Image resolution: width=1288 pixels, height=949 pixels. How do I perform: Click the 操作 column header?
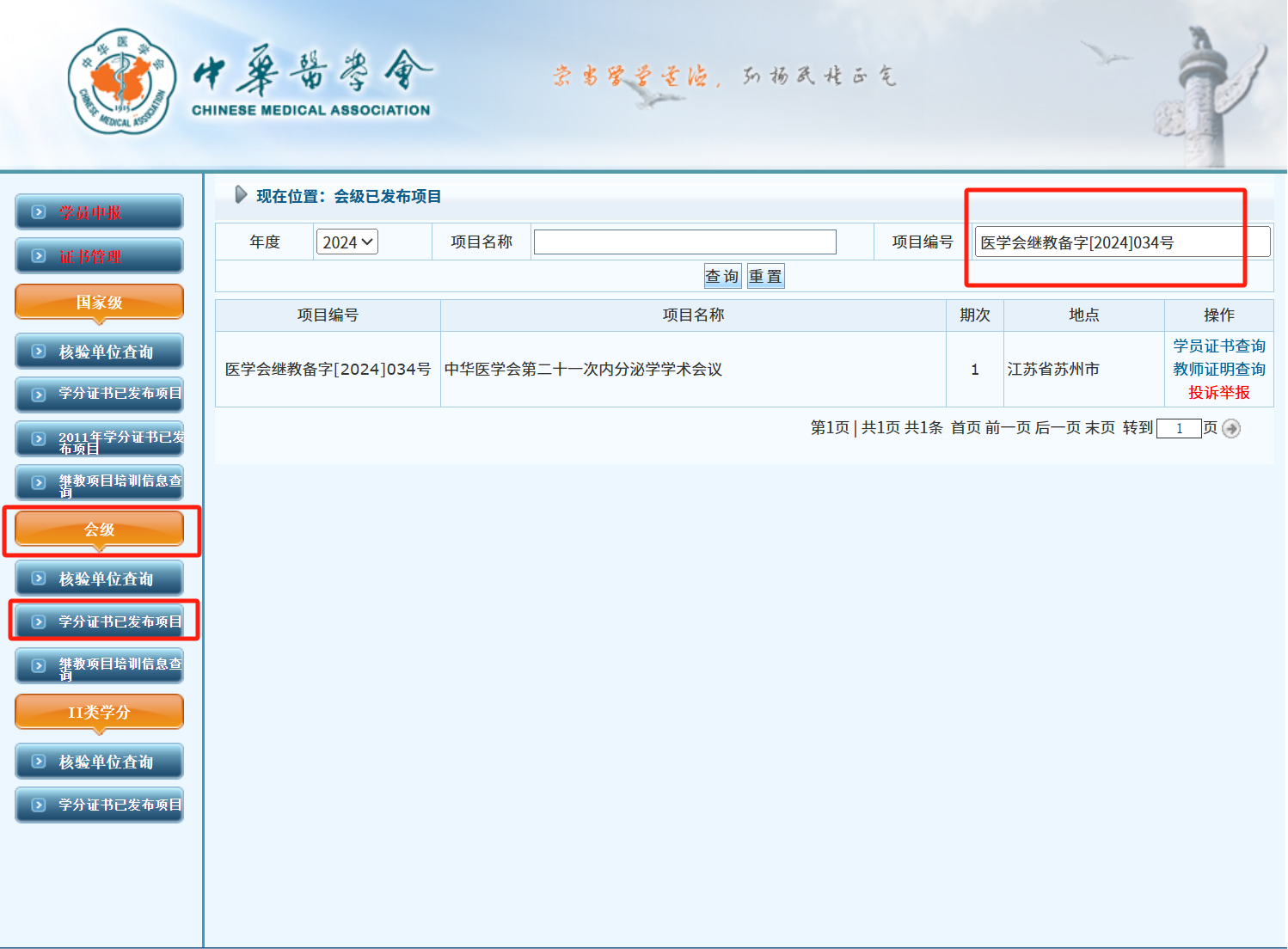click(x=1219, y=315)
